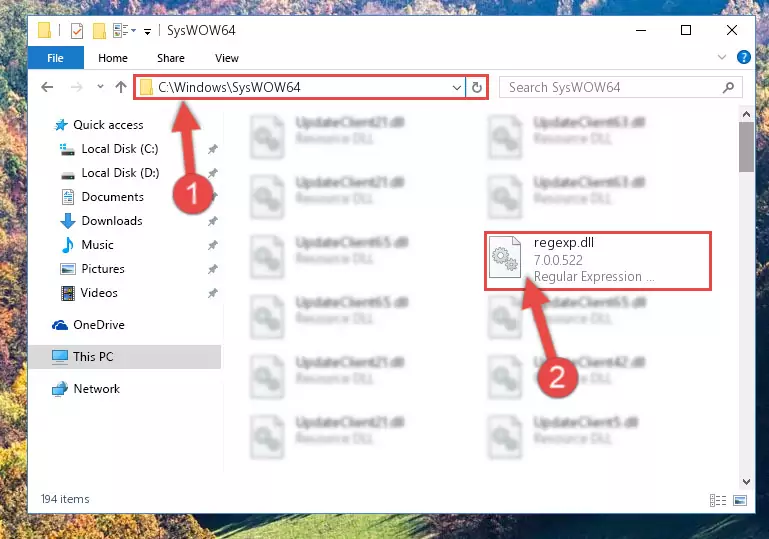Click the vertical scrollbar thumb
This screenshot has height=539, width=769.
point(746,147)
